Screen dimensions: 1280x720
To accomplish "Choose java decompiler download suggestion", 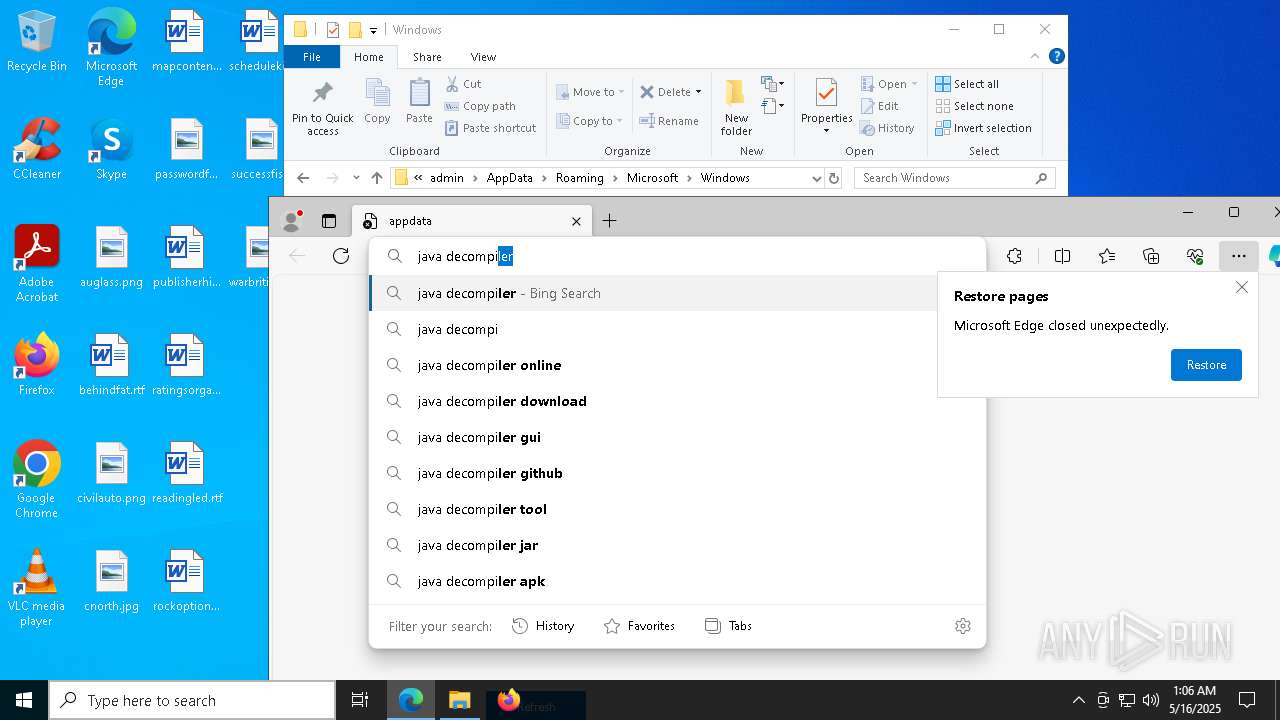I will point(677,401).
